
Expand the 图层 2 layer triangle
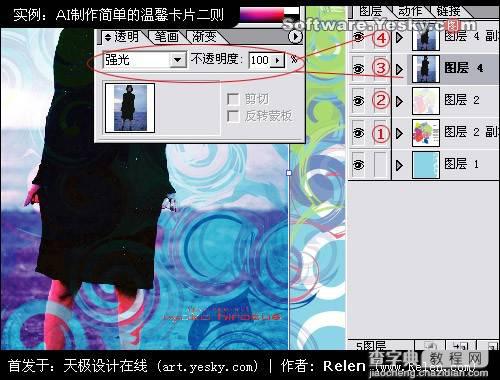tap(399, 101)
